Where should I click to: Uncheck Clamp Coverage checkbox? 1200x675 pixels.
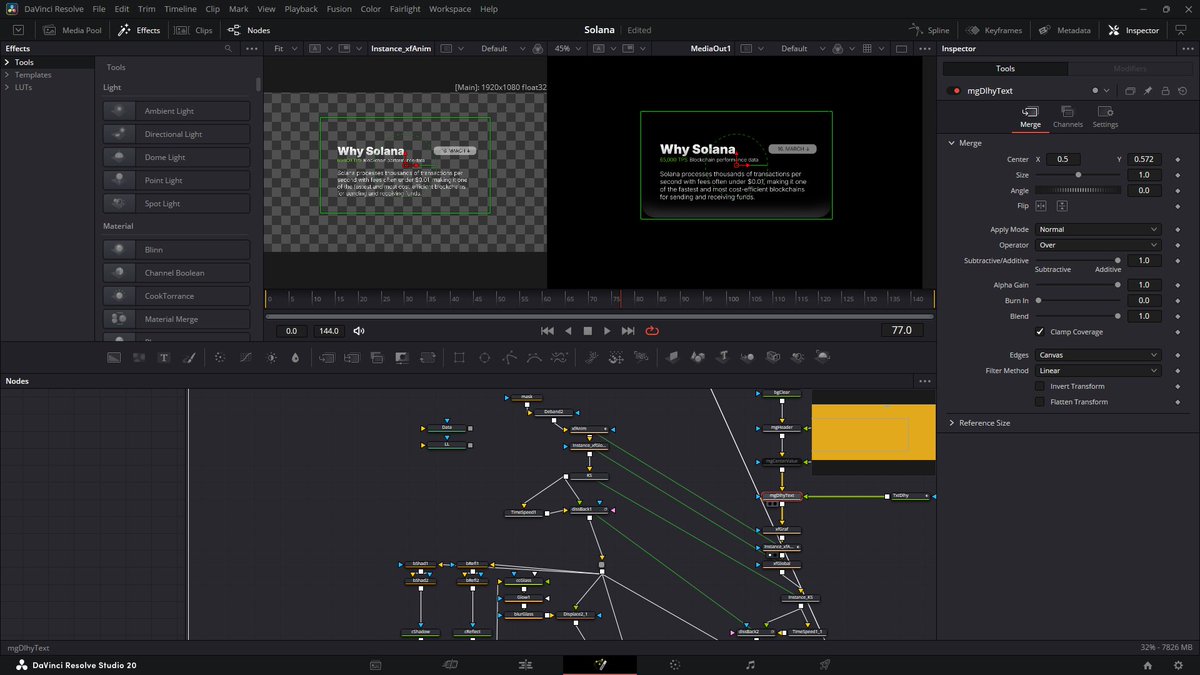click(x=1040, y=332)
